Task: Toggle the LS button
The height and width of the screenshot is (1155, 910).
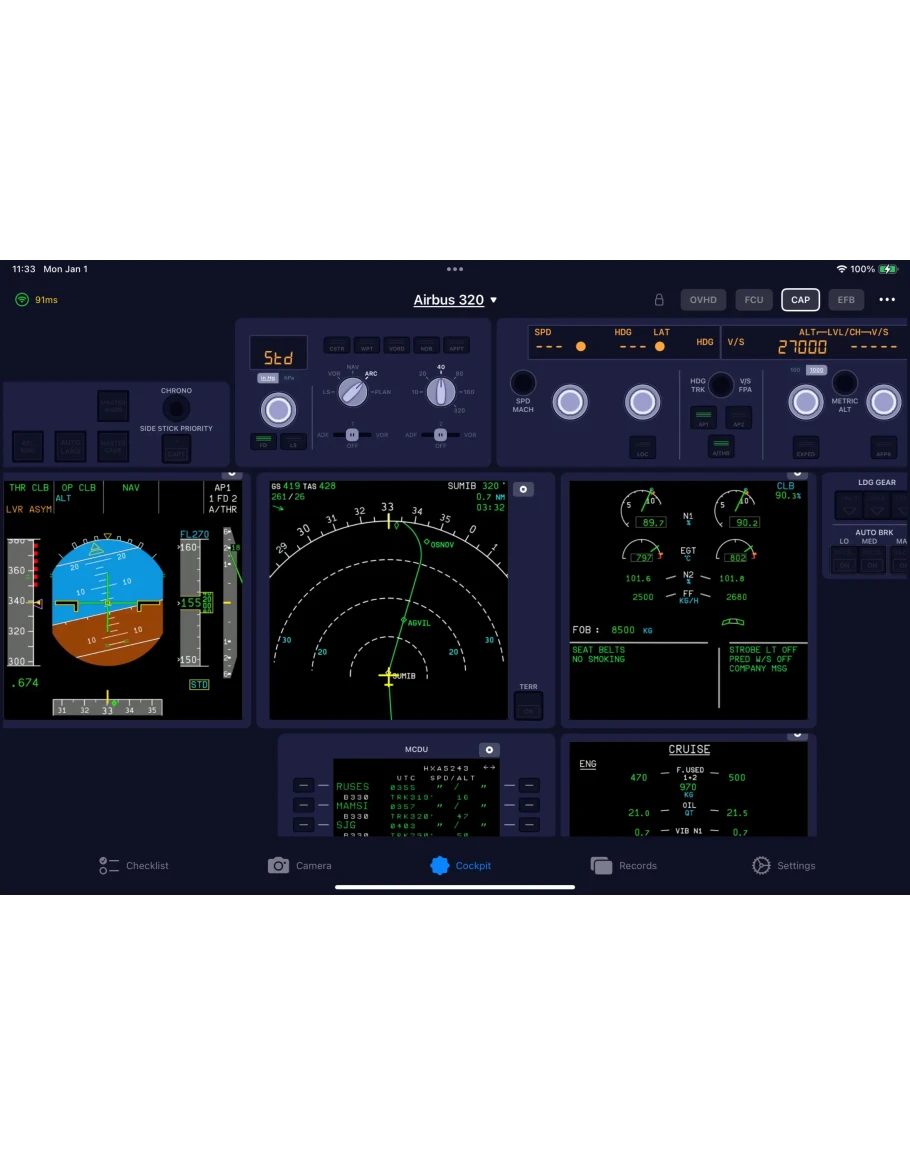Action: (293, 442)
